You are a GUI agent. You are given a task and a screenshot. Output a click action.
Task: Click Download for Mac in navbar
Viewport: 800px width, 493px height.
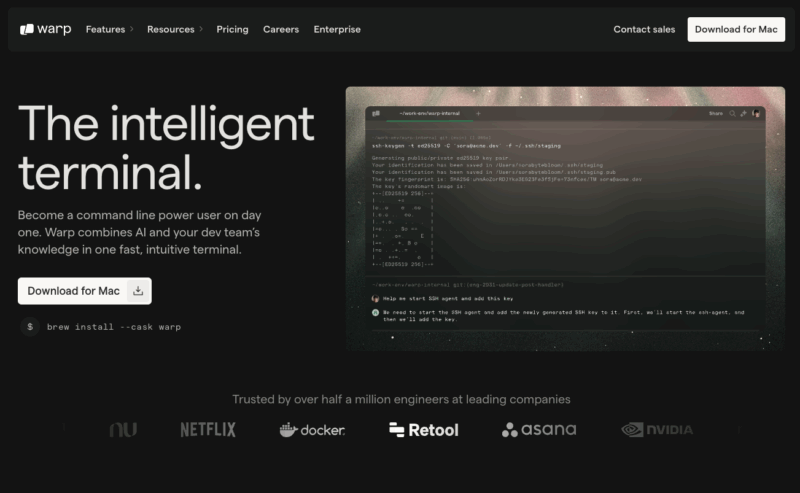tap(736, 29)
